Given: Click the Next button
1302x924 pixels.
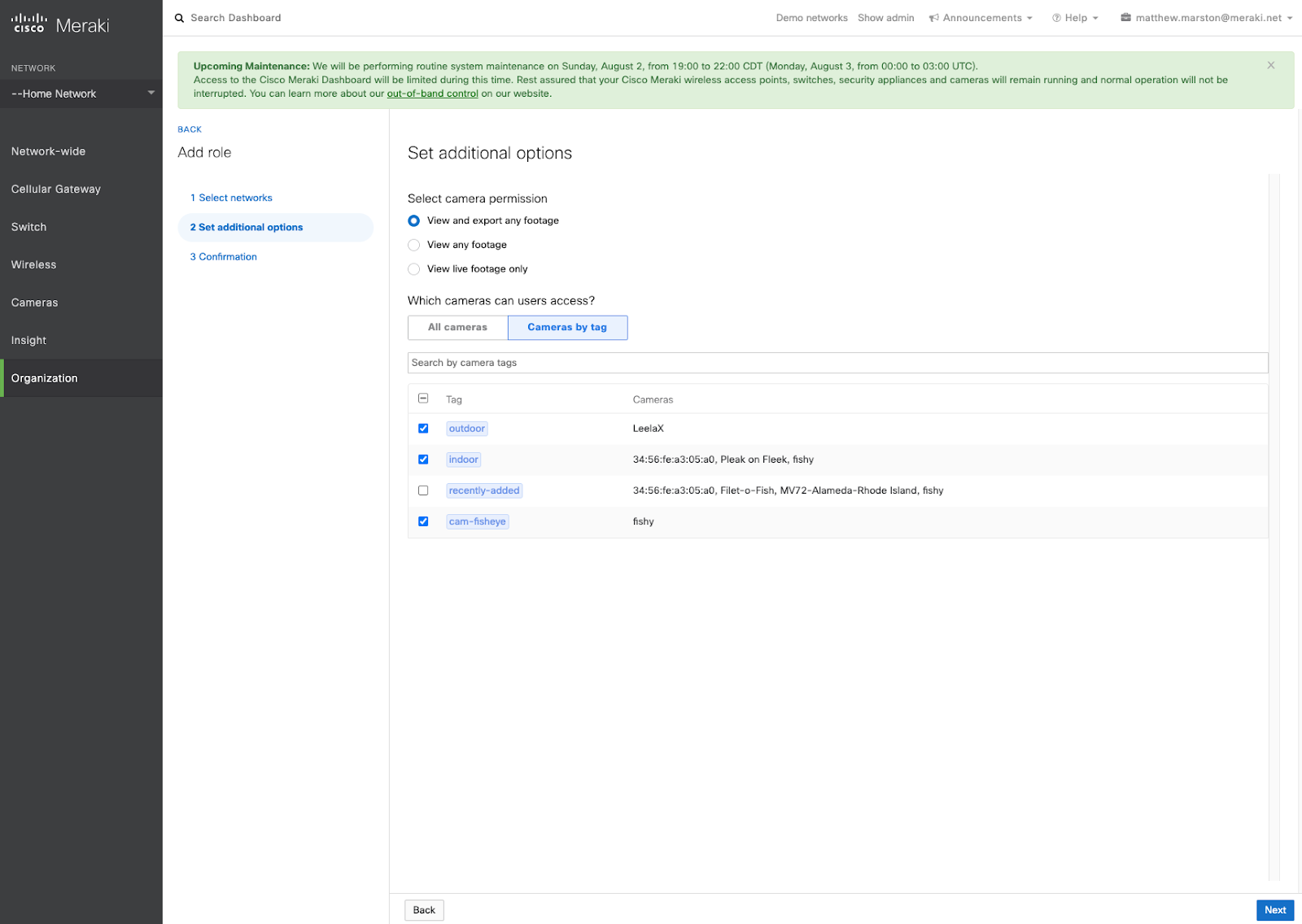Looking at the screenshot, I should click(x=1275, y=910).
